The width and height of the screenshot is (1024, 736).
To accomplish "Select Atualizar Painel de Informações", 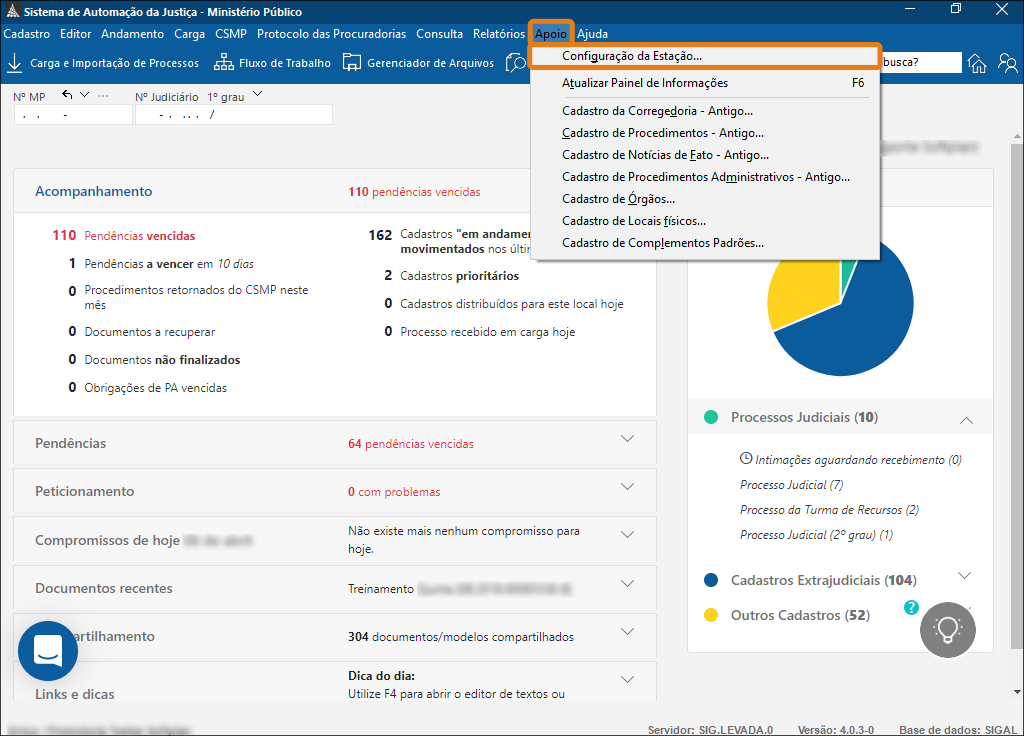I will 705,83.
